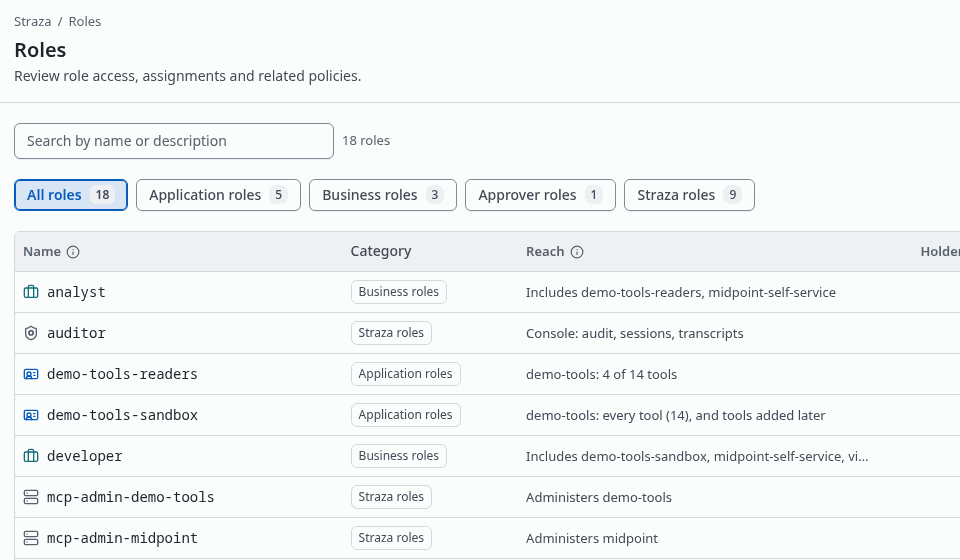Click the Roles breadcrumb item
Image resolution: width=960 pixels, height=560 pixels.
(x=84, y=21)
